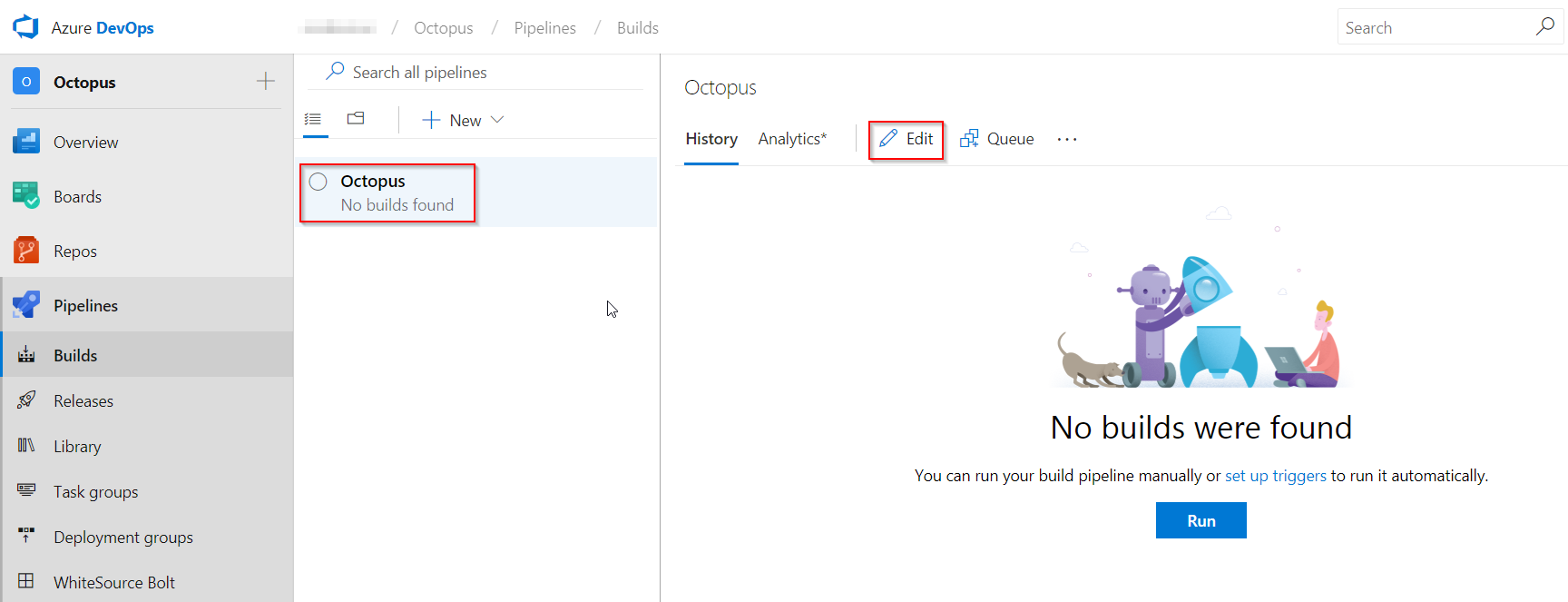Click the Builds breadcrumb link

coord(637,28)
